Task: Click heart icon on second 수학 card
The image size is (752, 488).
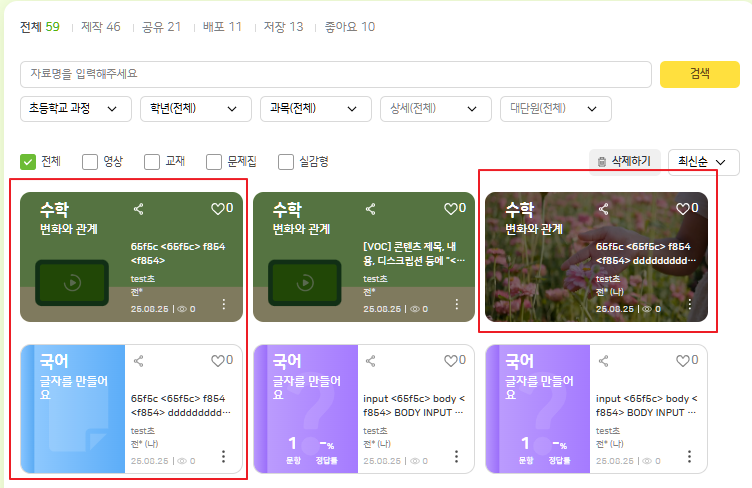Action: pyautogui.click(x=449, y=209)
